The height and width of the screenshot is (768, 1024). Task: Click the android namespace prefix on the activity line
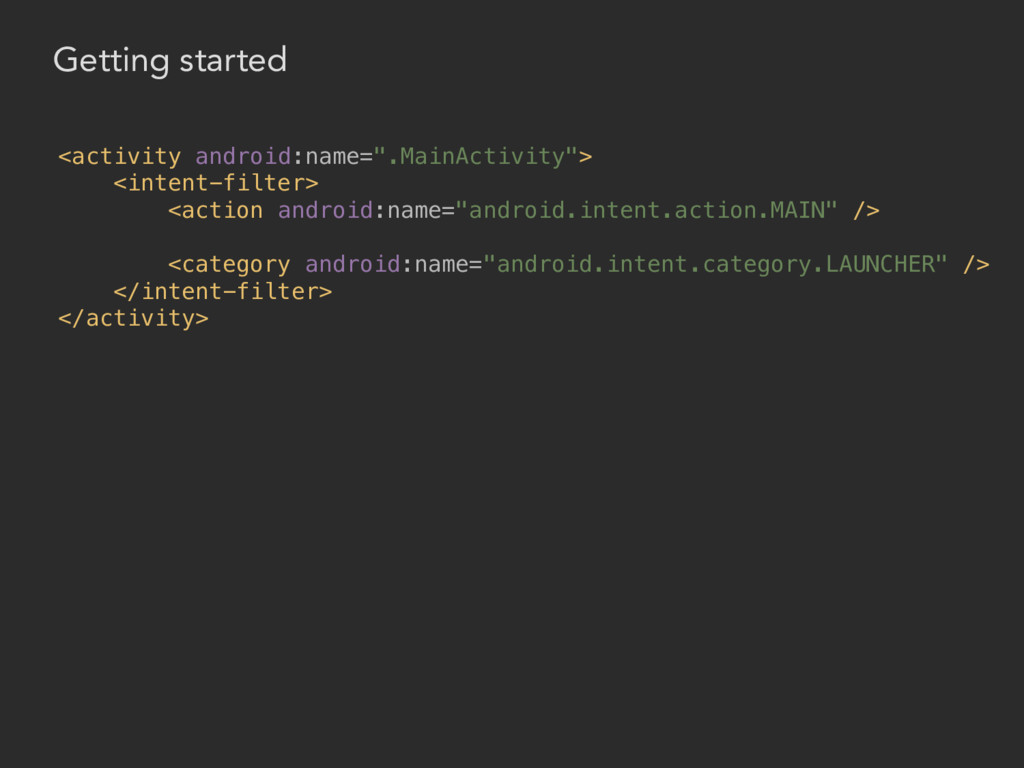(x=243, y=156)
